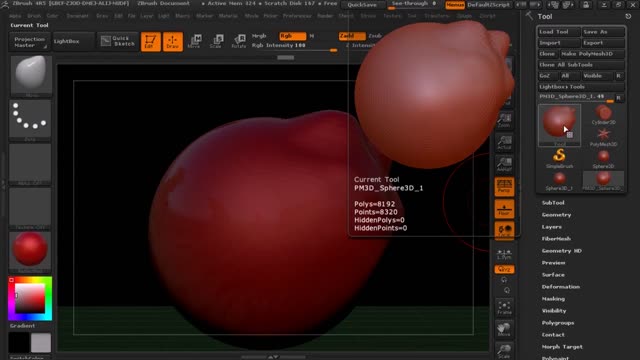
Task: Select the PolyMesh3D star tool
Action: 603,137
